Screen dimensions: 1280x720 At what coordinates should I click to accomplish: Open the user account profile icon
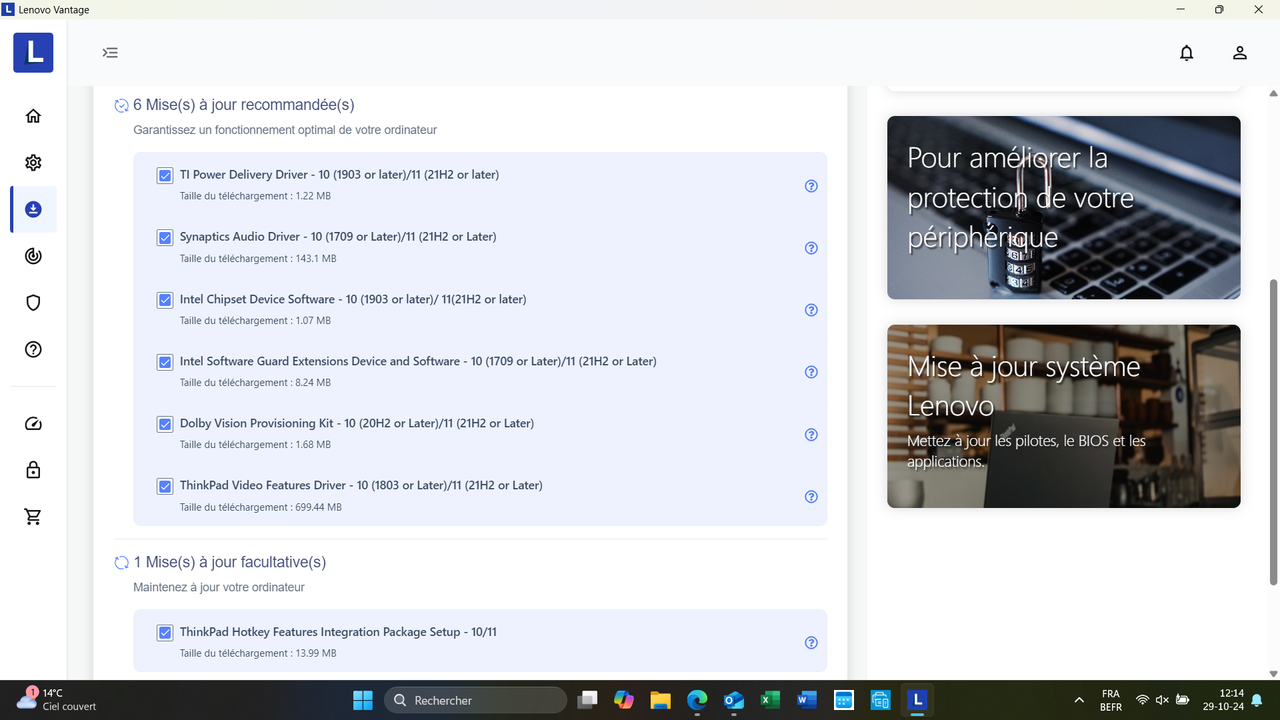1240,53
